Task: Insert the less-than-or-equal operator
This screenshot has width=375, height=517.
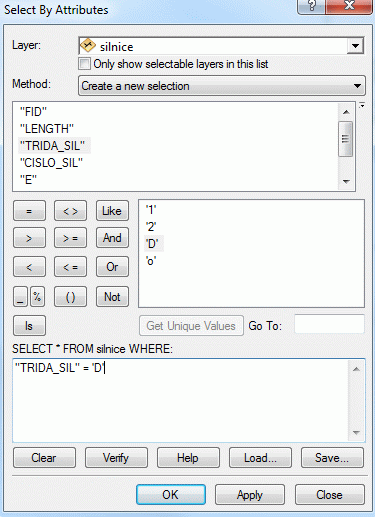Action: pos(70,266)
